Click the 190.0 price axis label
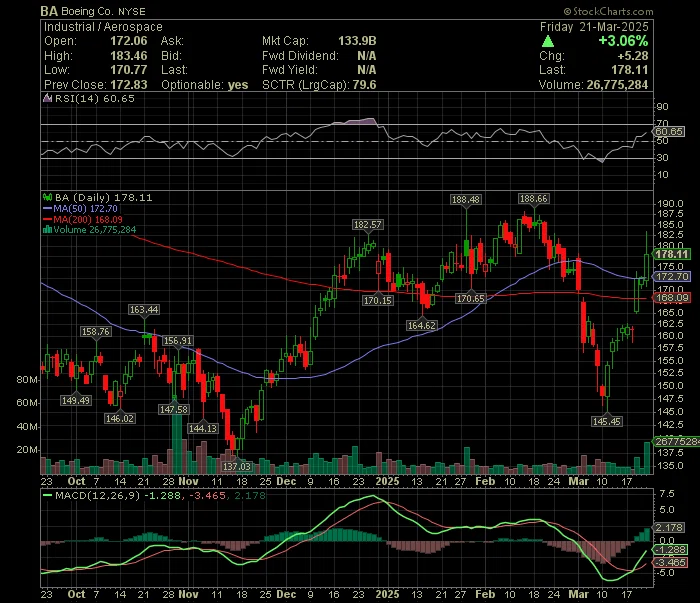700x603 pixels. tap(671, 204)
